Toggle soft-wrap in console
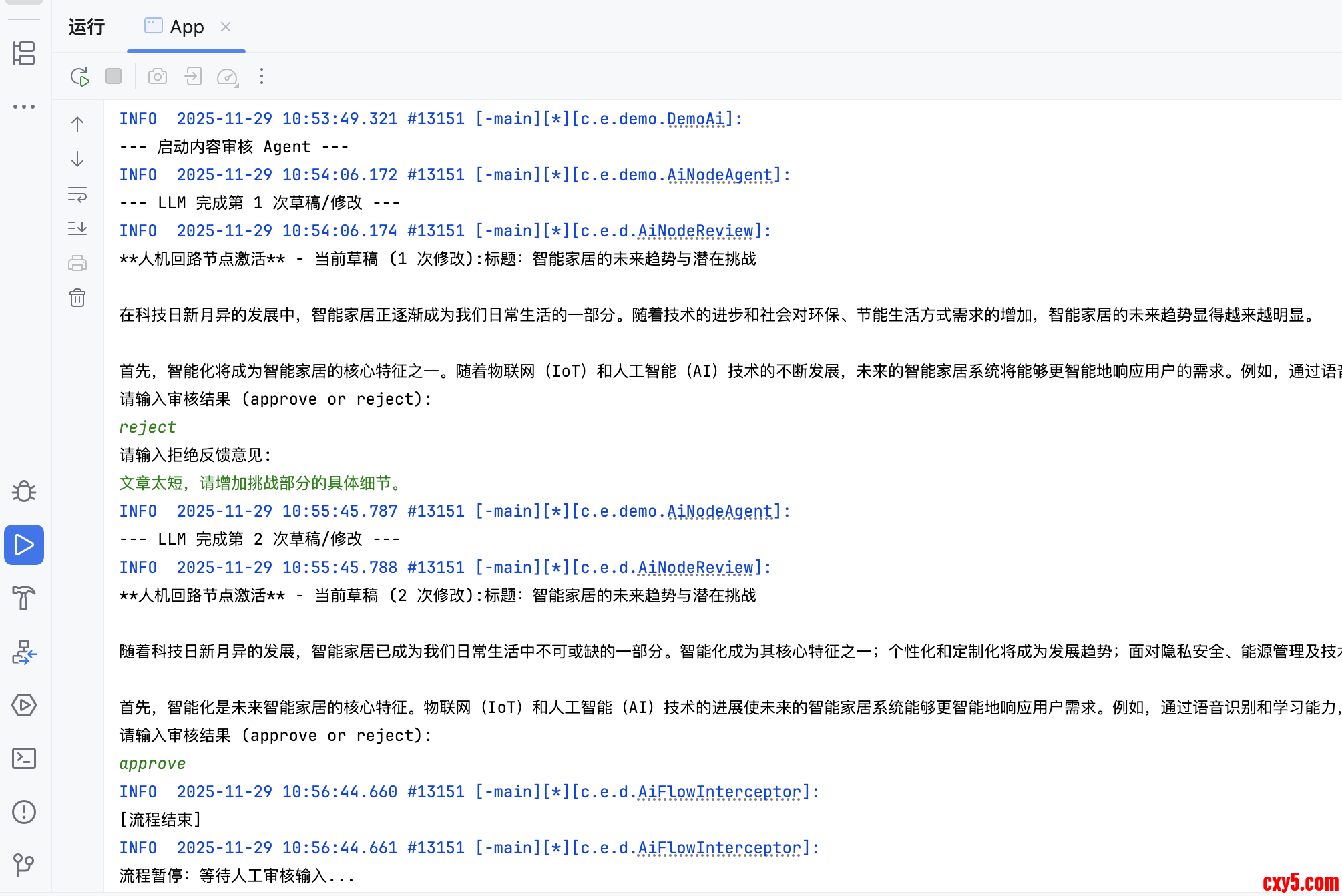Screen dimensions: 1342x896 (77, 194)
